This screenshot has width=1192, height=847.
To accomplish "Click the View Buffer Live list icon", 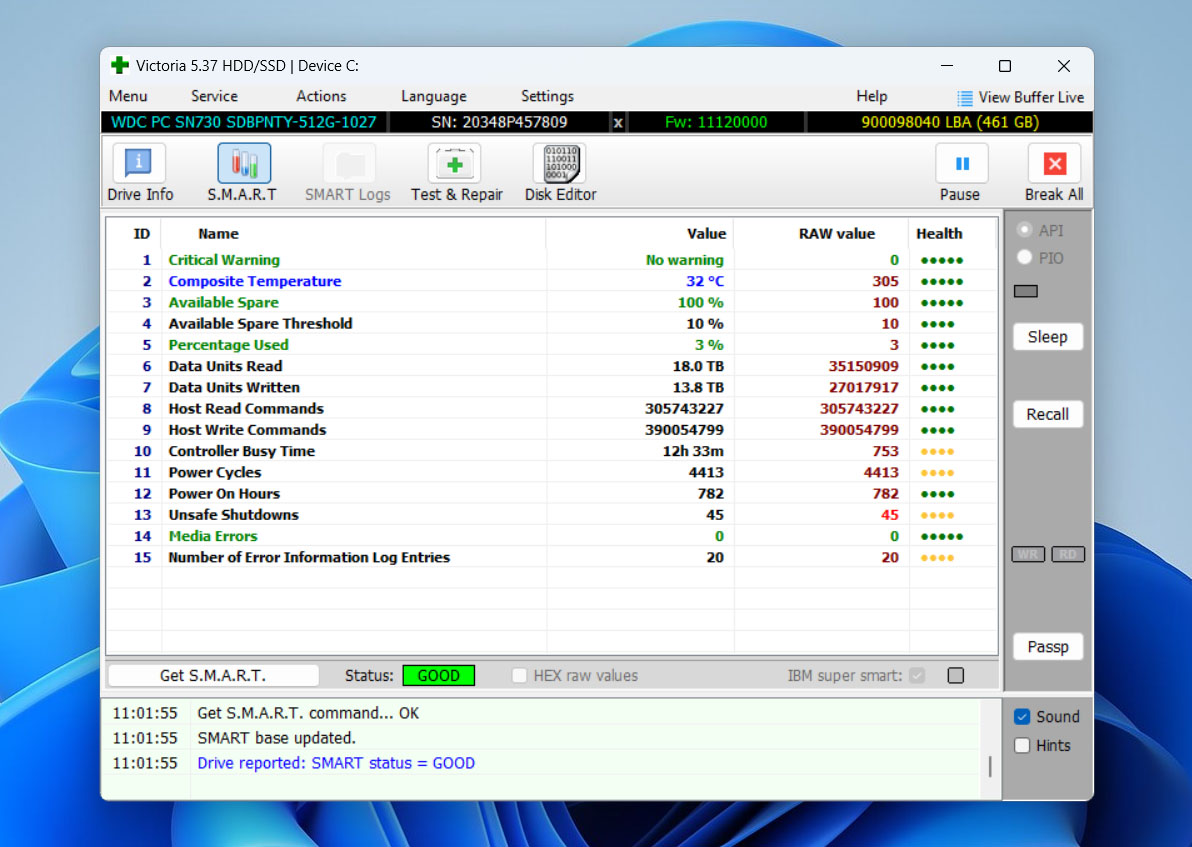I will point(965,97).
